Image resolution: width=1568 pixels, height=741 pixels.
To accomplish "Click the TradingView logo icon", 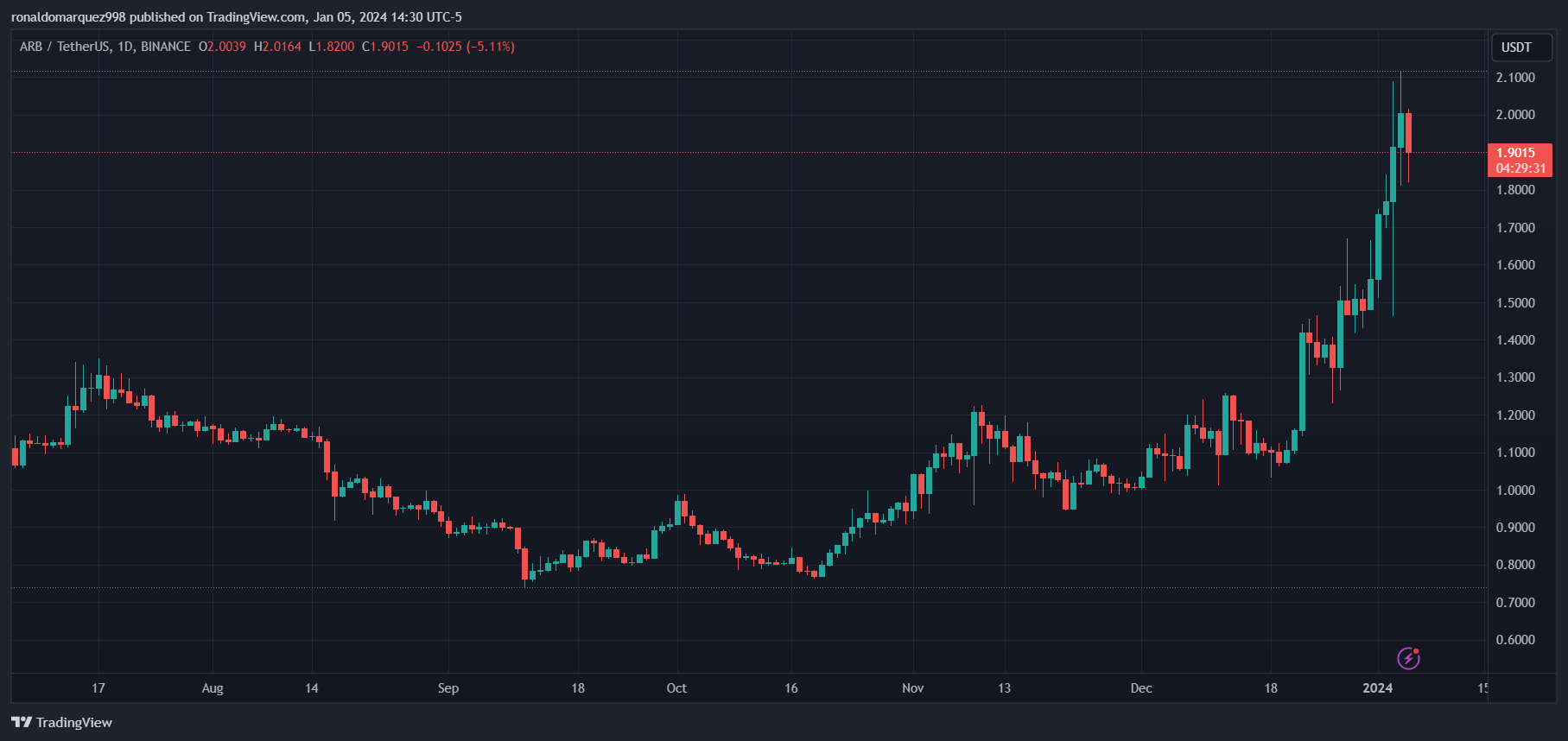I will (22, 722).
